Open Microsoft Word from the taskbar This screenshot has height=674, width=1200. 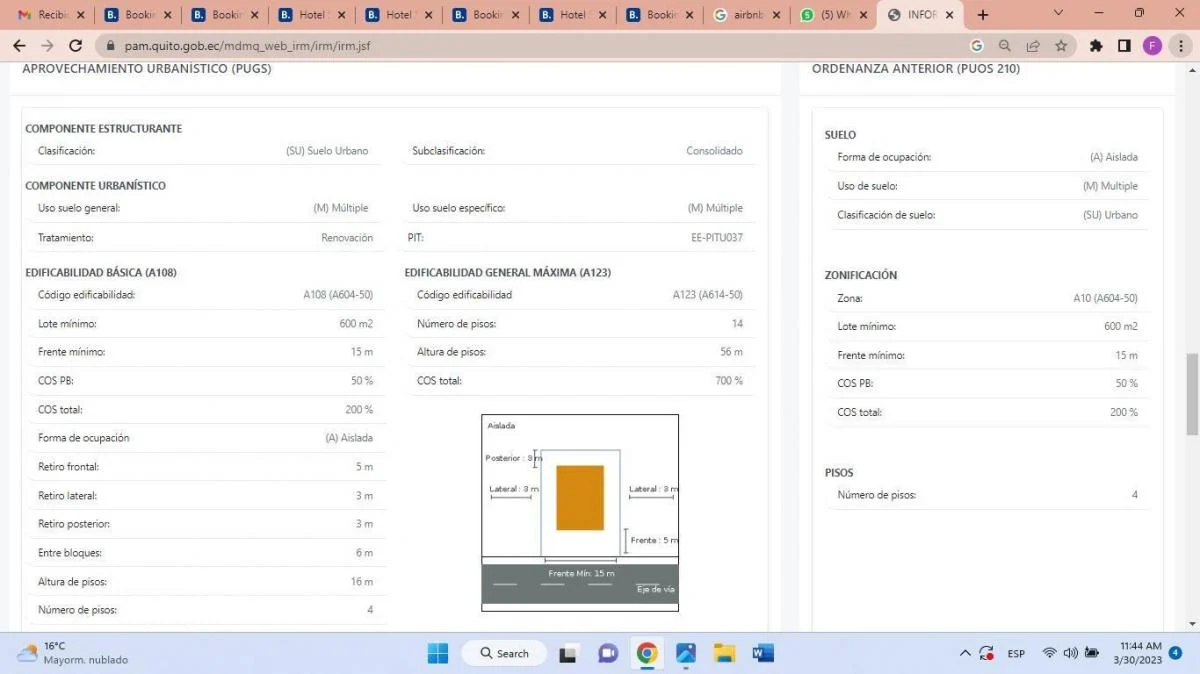pos(763,653)
